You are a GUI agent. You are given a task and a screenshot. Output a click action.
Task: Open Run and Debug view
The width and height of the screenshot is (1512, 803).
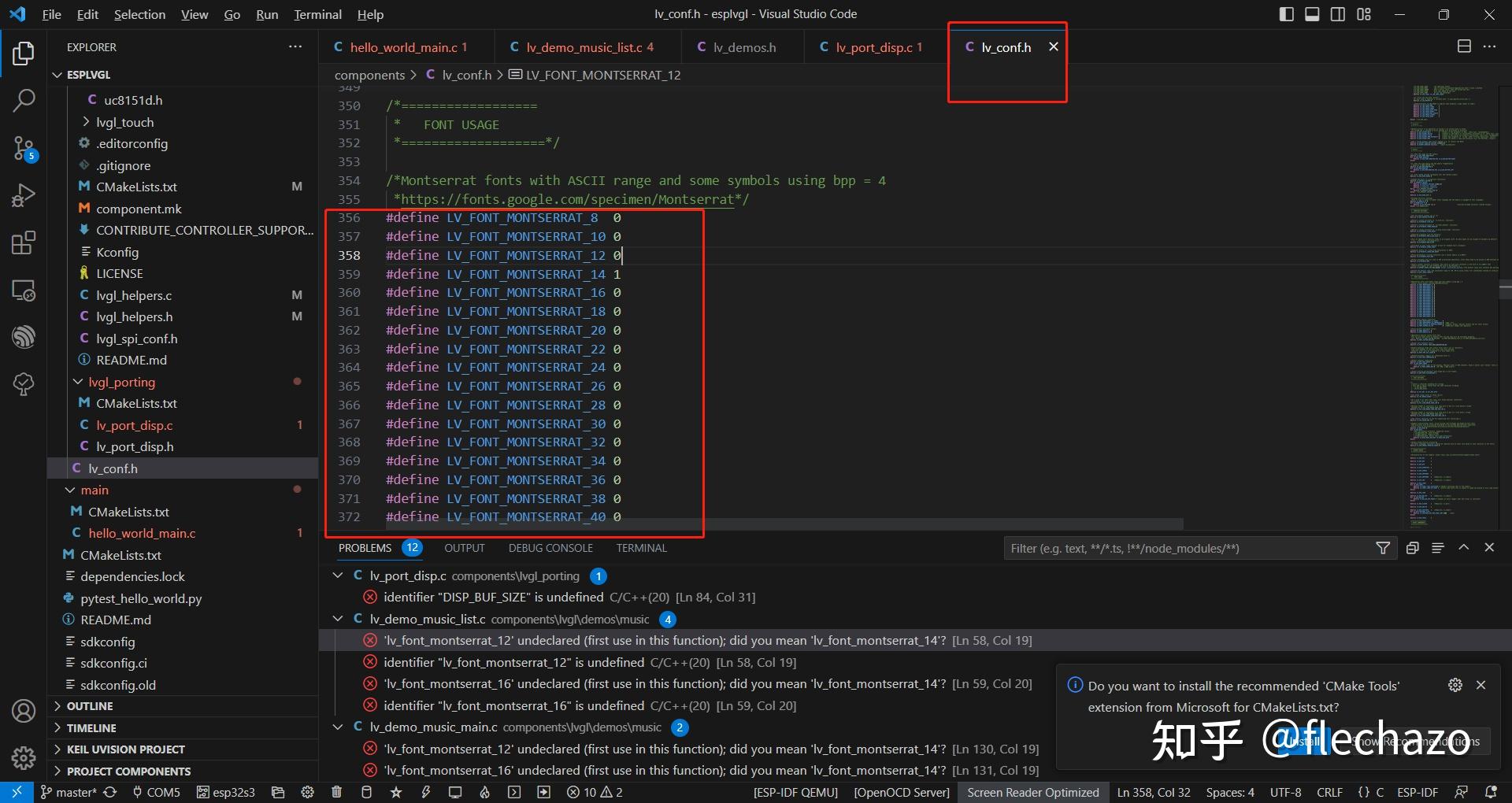click(24, 195)
